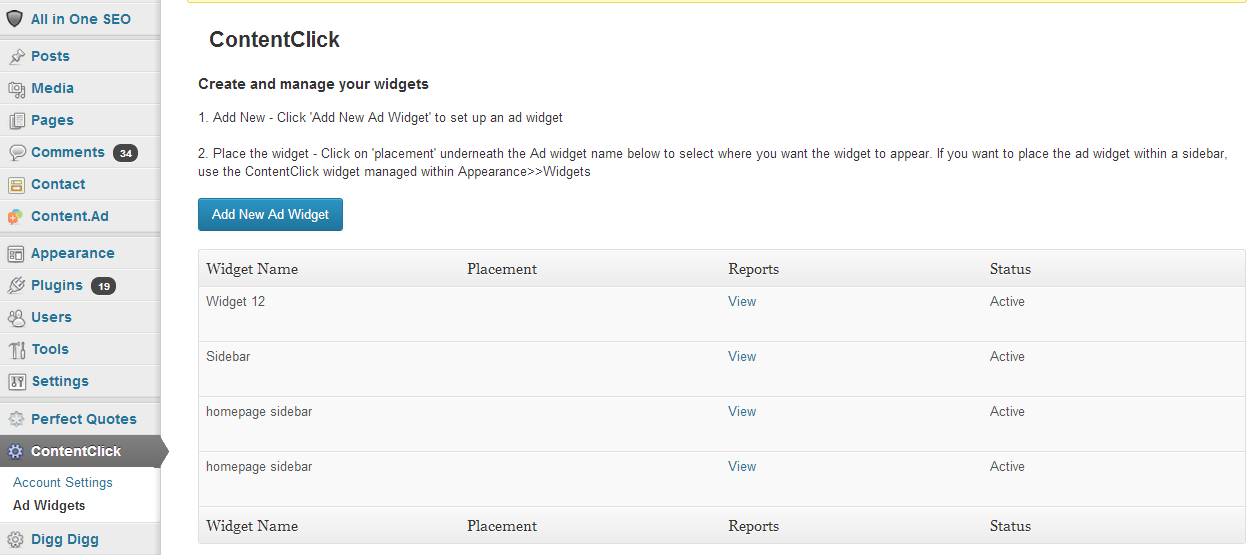Viewport: 1258px width, 555px height.
Task: Click the Content.Ad colorful icon
Action: click(16, 216)
